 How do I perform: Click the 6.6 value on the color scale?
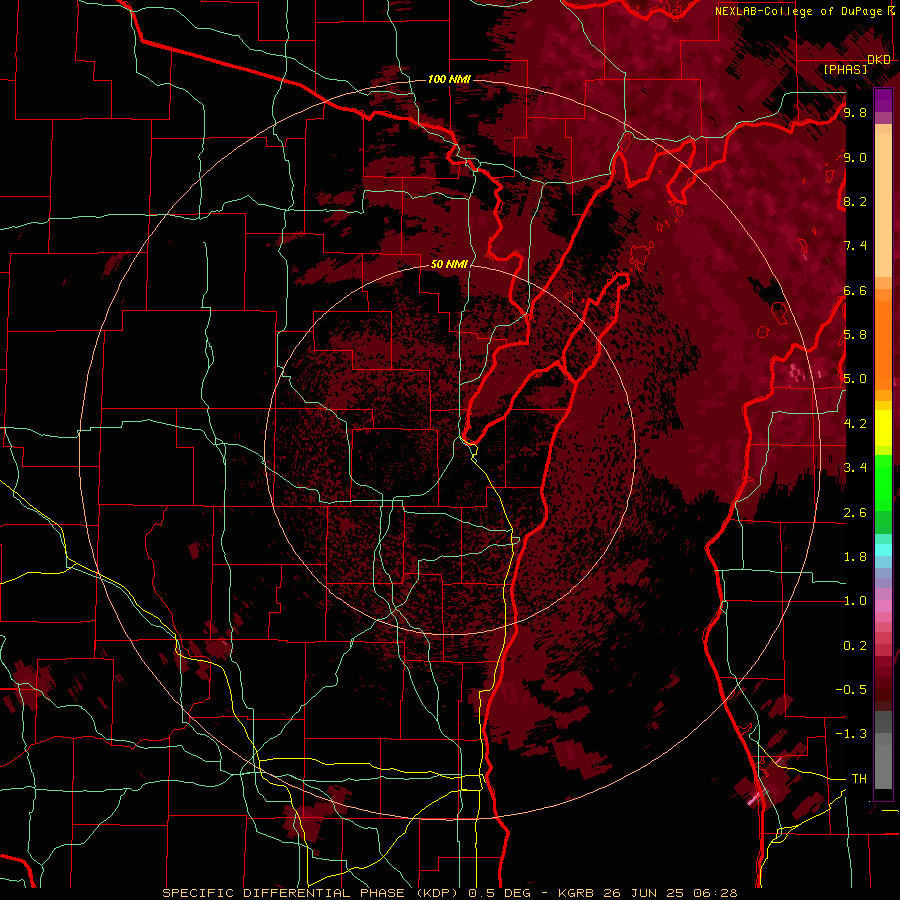(855, 290)
